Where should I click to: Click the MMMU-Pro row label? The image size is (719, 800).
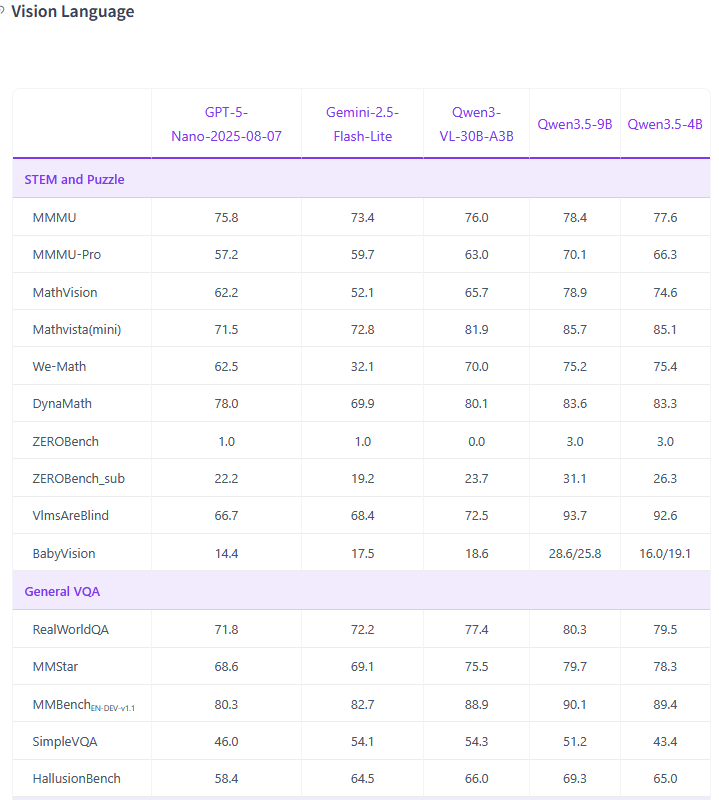67,255
